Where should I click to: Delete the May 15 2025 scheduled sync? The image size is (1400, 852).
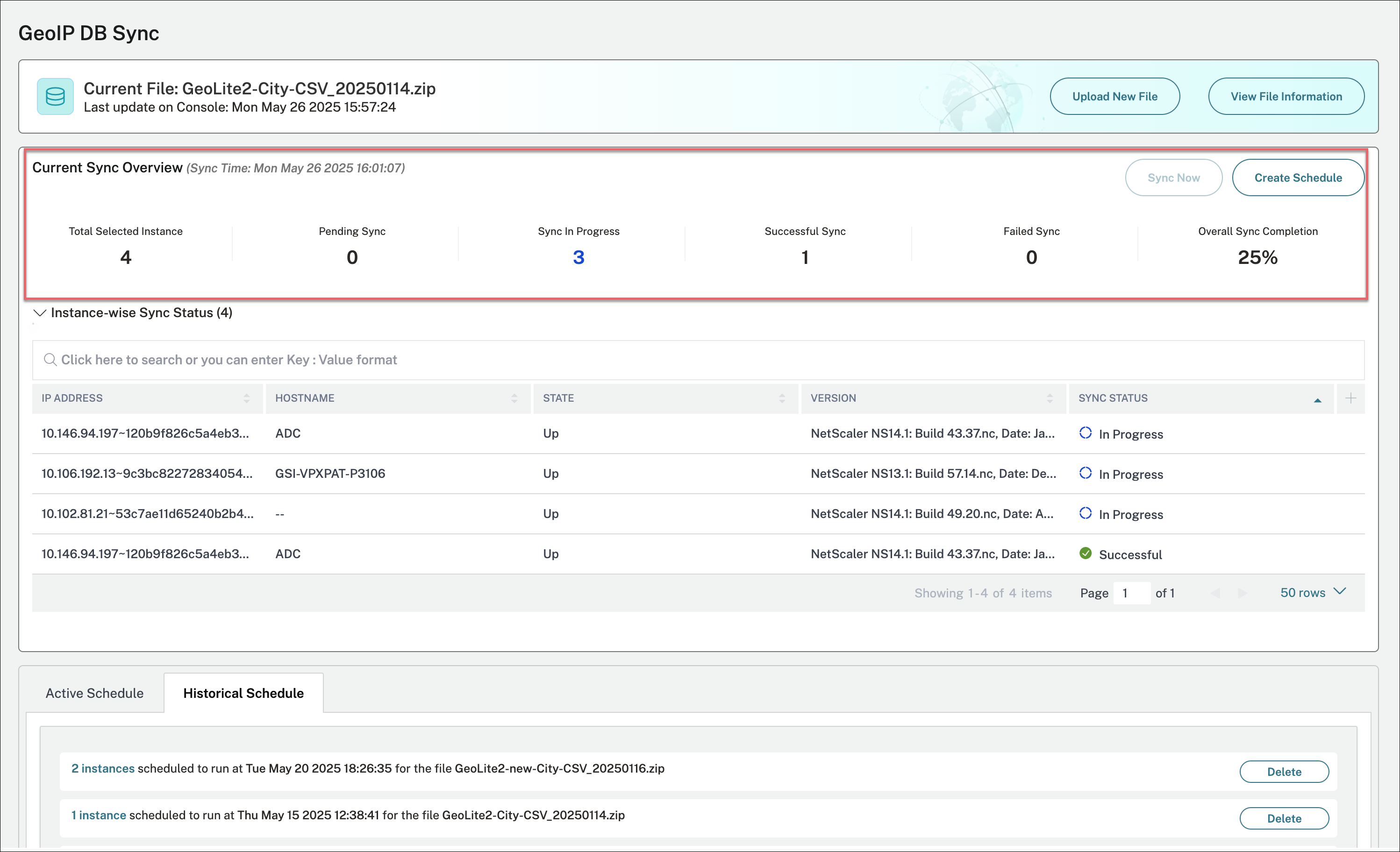click(x=1284, y=818)
